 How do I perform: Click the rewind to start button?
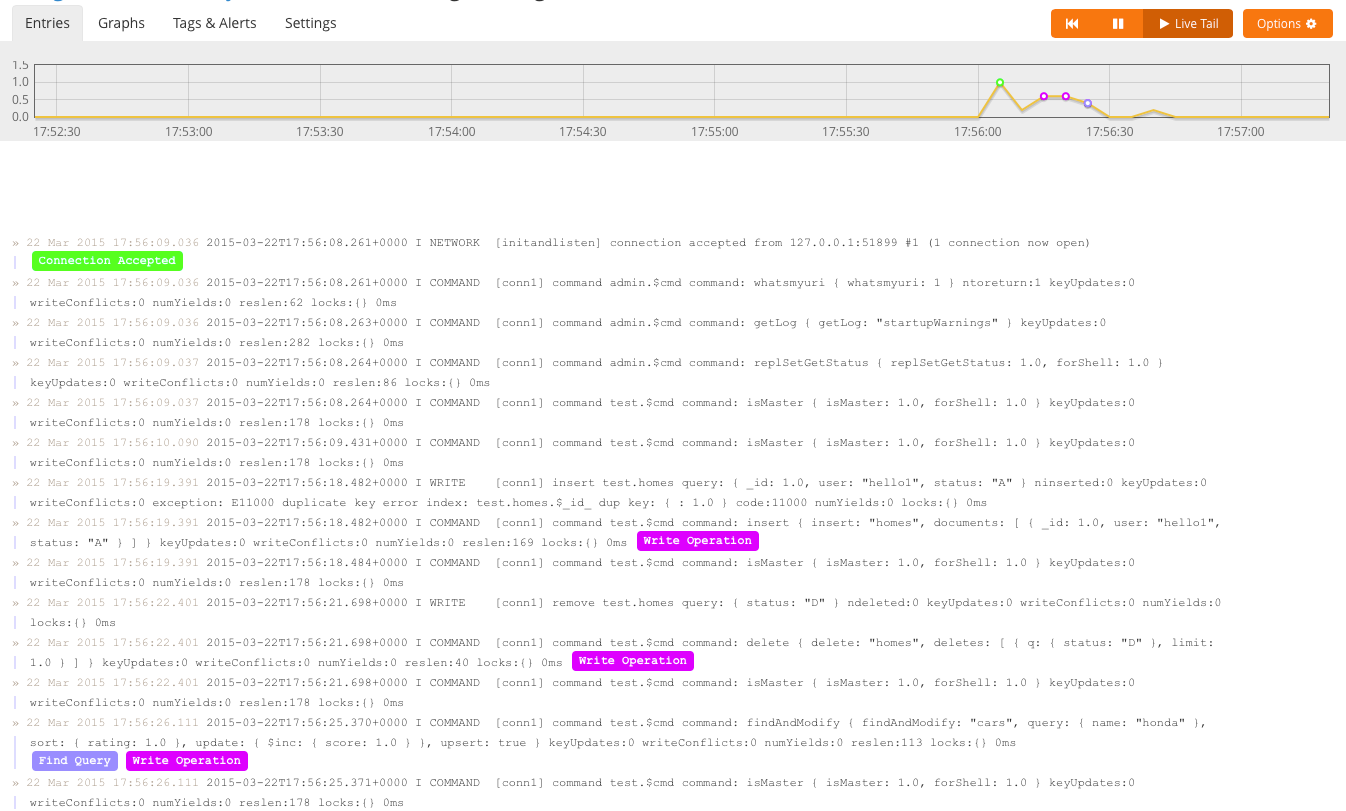[1072, 24]
